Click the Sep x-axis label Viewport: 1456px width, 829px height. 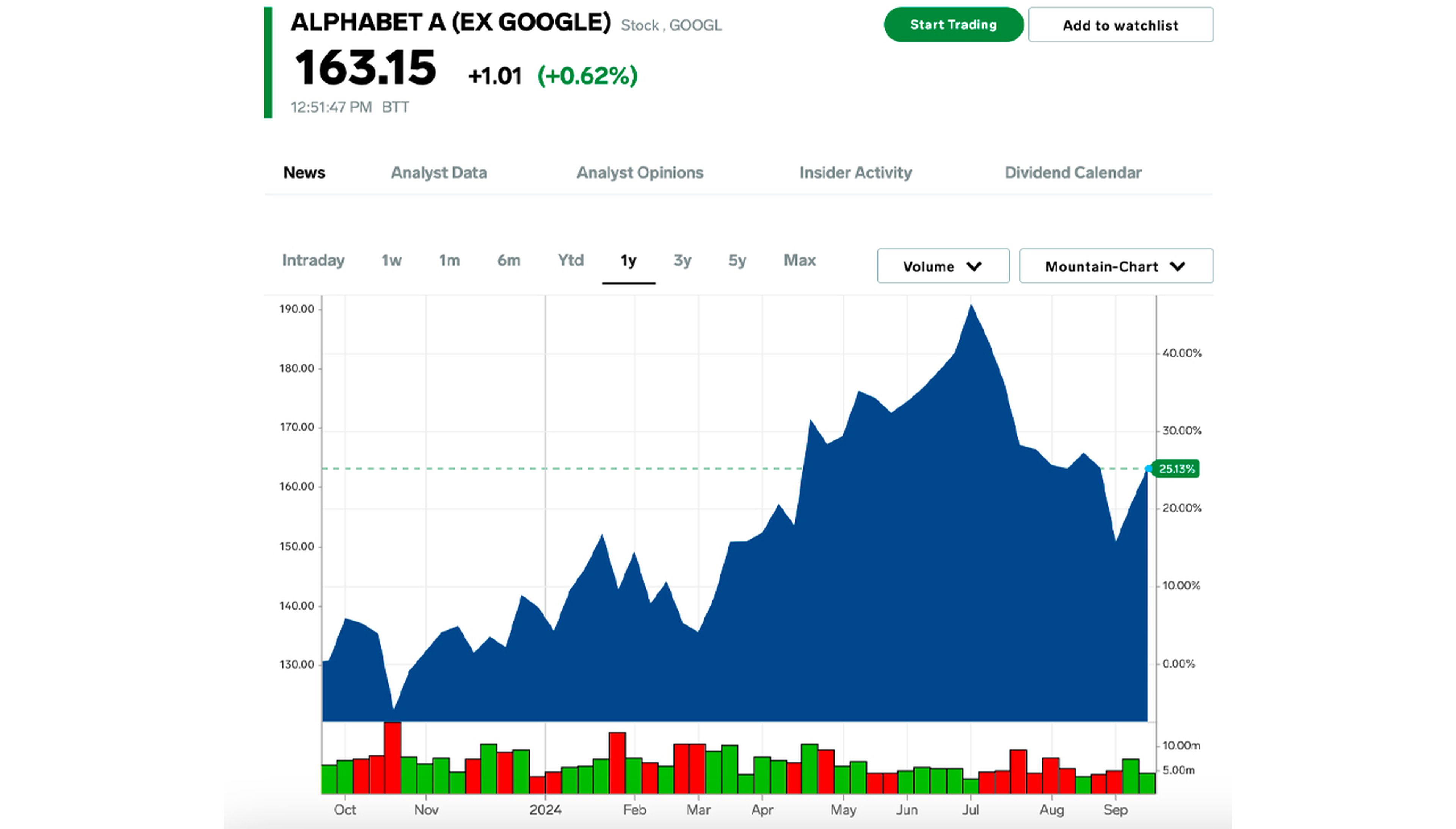[x=1116, y=810]
